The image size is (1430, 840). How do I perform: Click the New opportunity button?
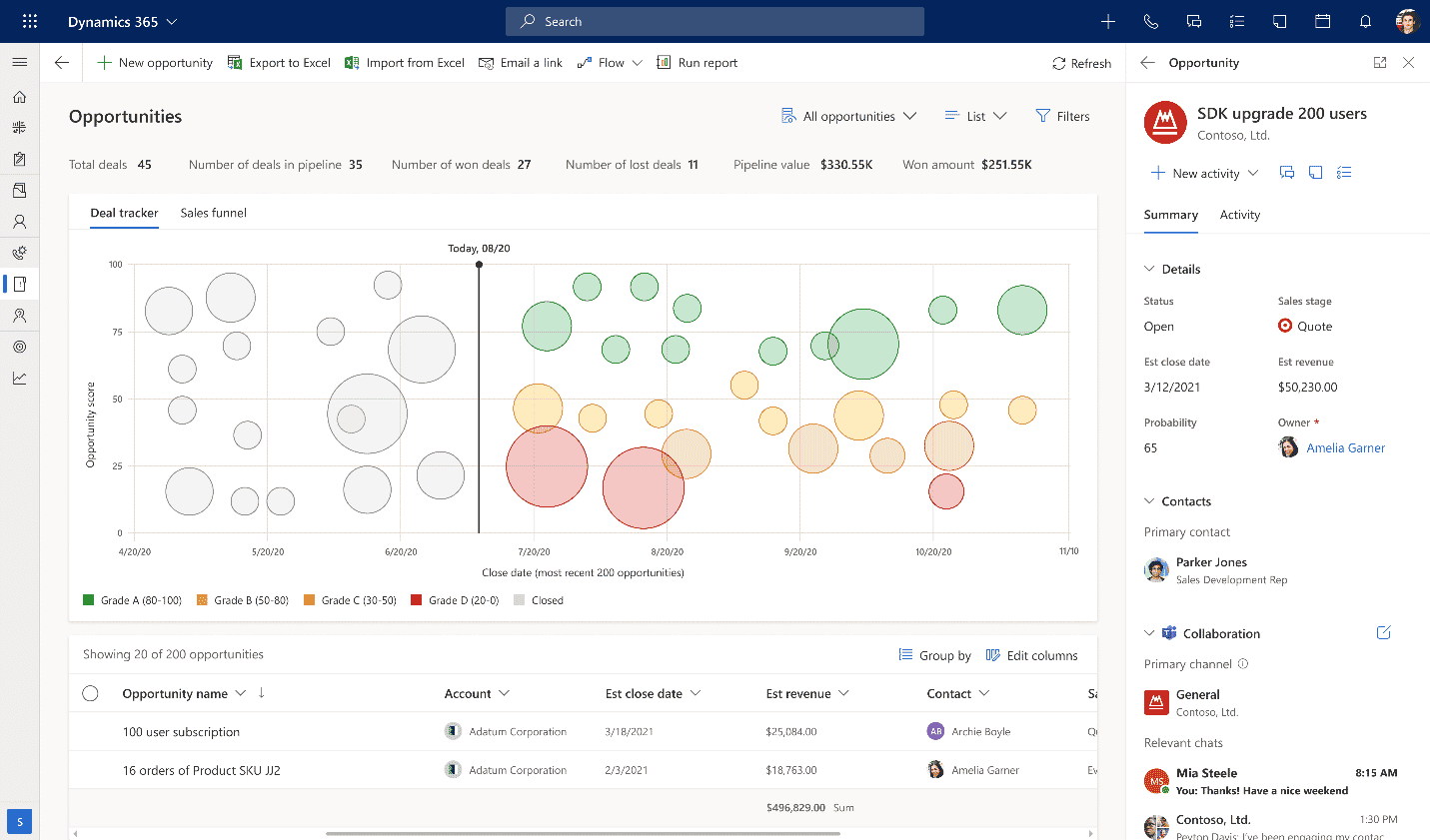pos(154,62)
